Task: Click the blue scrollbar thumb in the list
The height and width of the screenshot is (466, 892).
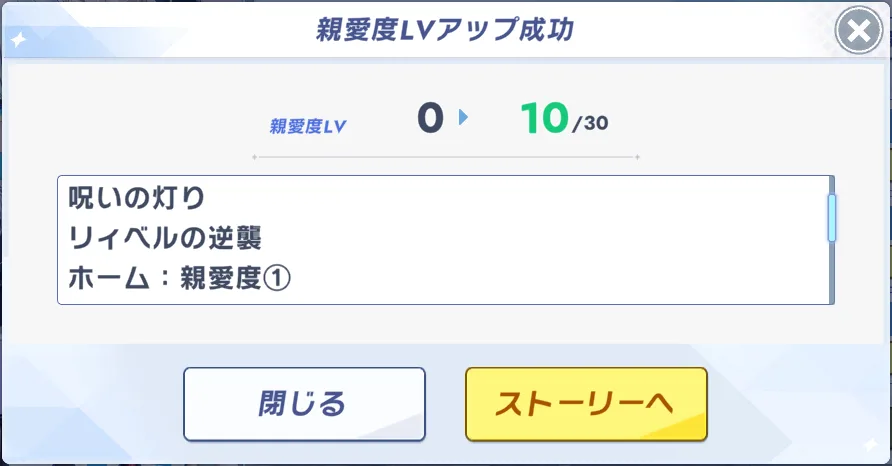Action: point(831,217)
